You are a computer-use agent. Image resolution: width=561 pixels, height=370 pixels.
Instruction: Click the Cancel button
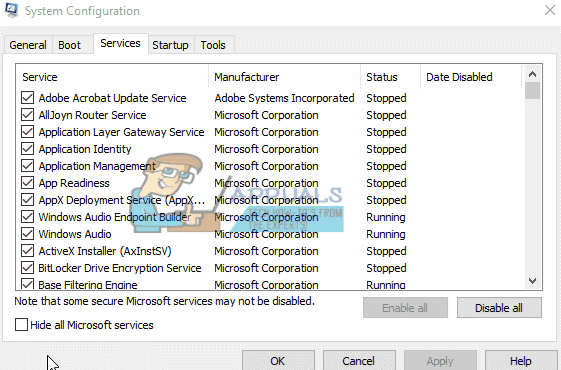click(x=359, y=361)
